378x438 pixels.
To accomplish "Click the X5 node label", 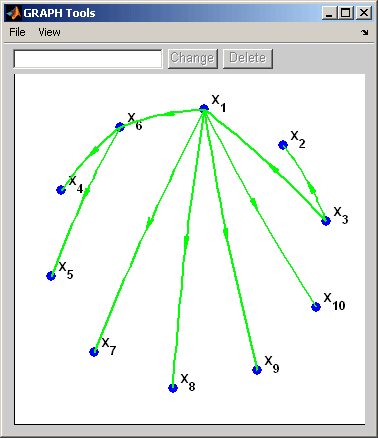I will [x=66, y=270].
